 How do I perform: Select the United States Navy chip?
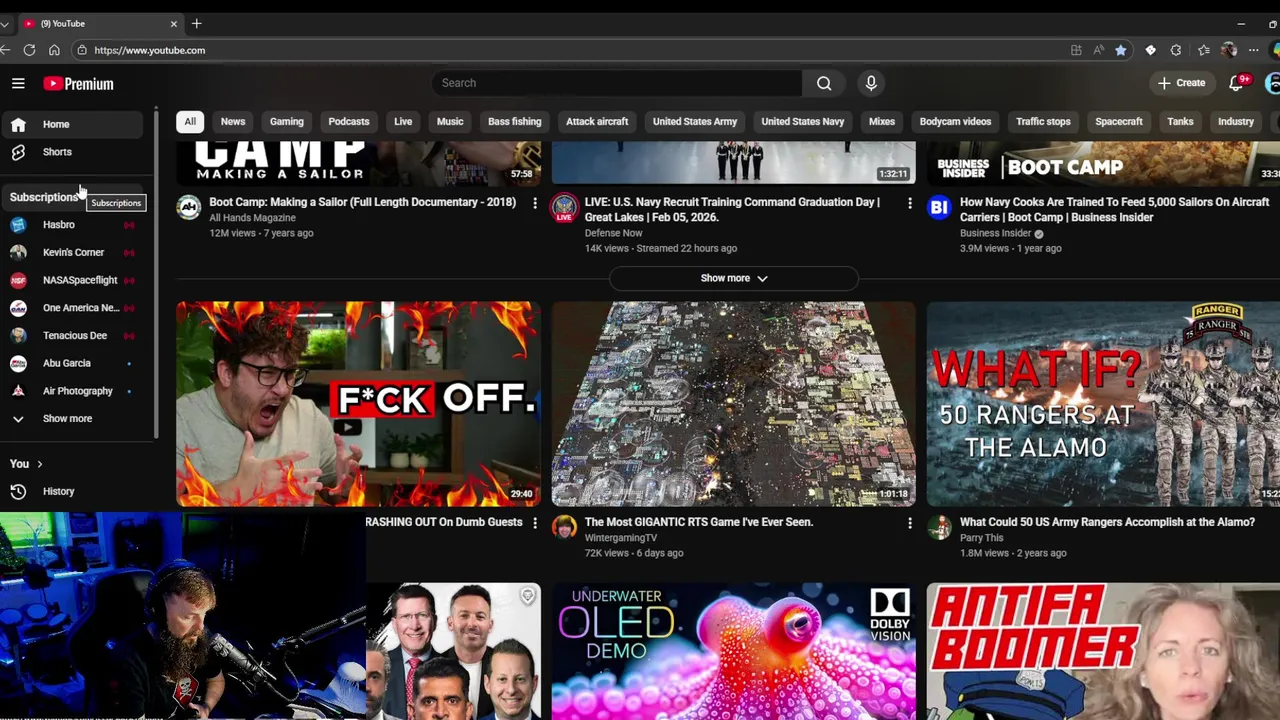point(803,122)
